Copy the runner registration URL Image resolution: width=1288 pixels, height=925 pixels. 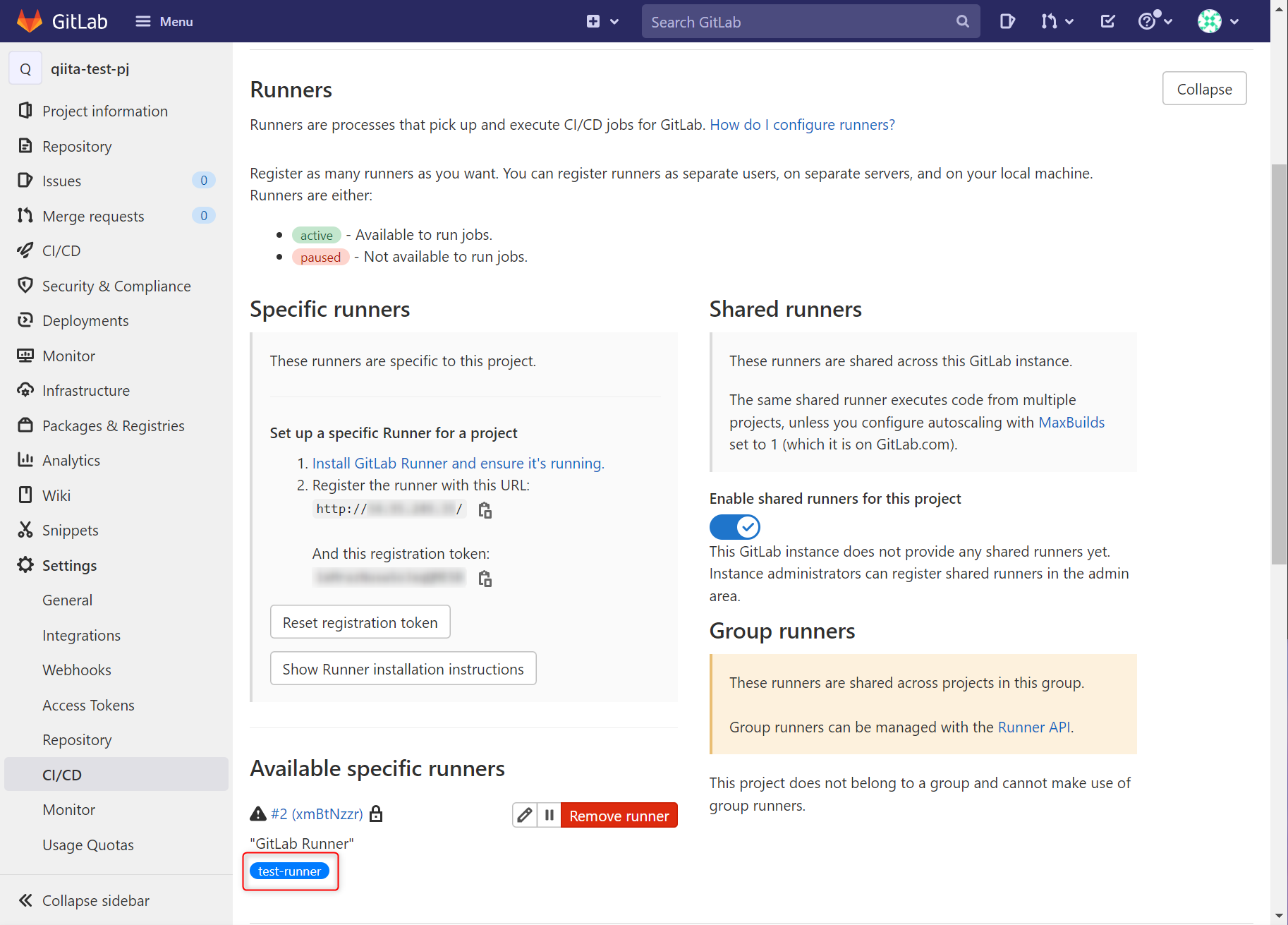485,509
